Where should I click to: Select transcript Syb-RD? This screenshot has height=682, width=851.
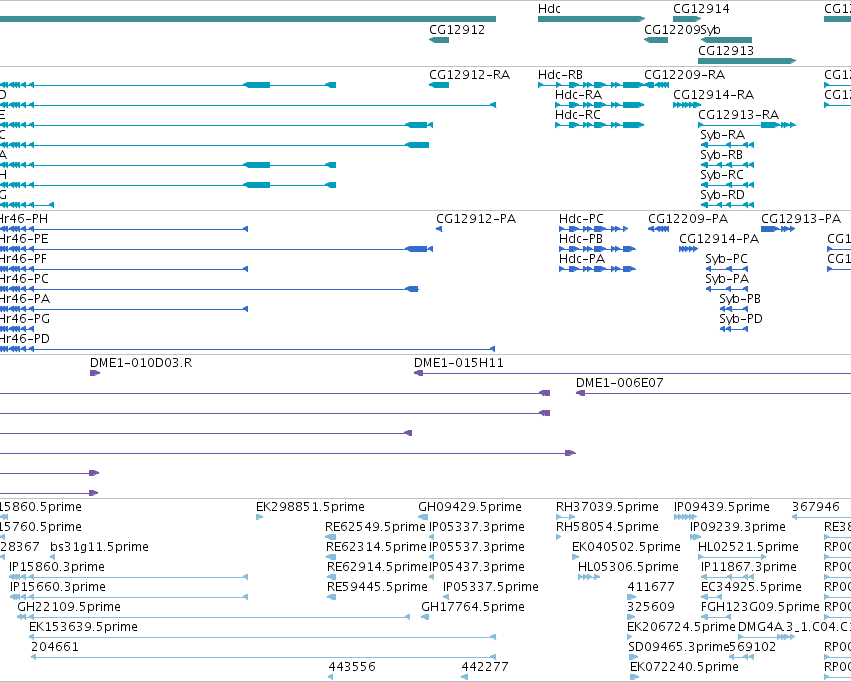tap(722, 195)
